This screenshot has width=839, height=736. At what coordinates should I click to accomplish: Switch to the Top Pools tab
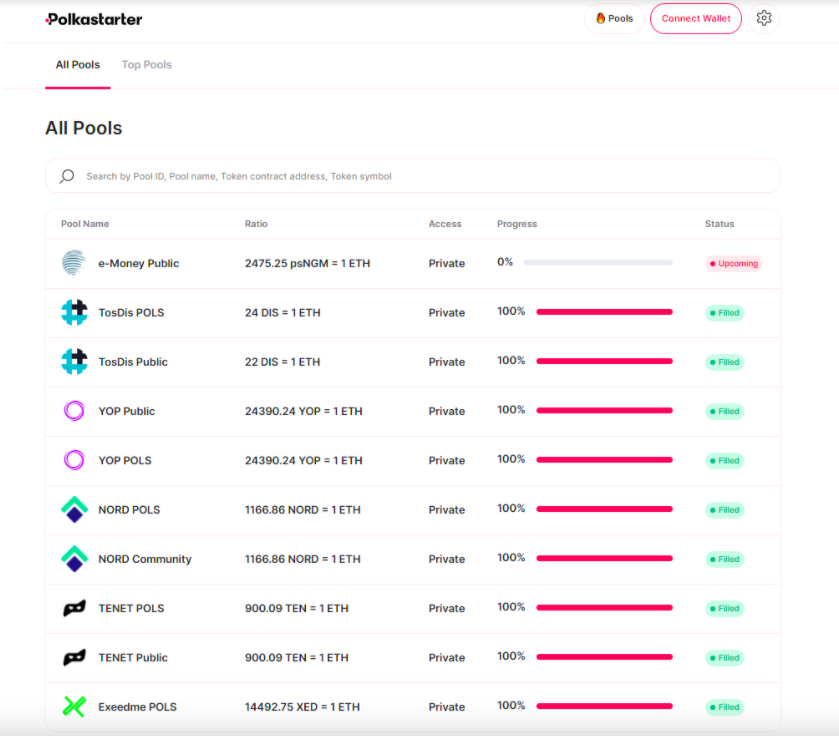[147, 65]
